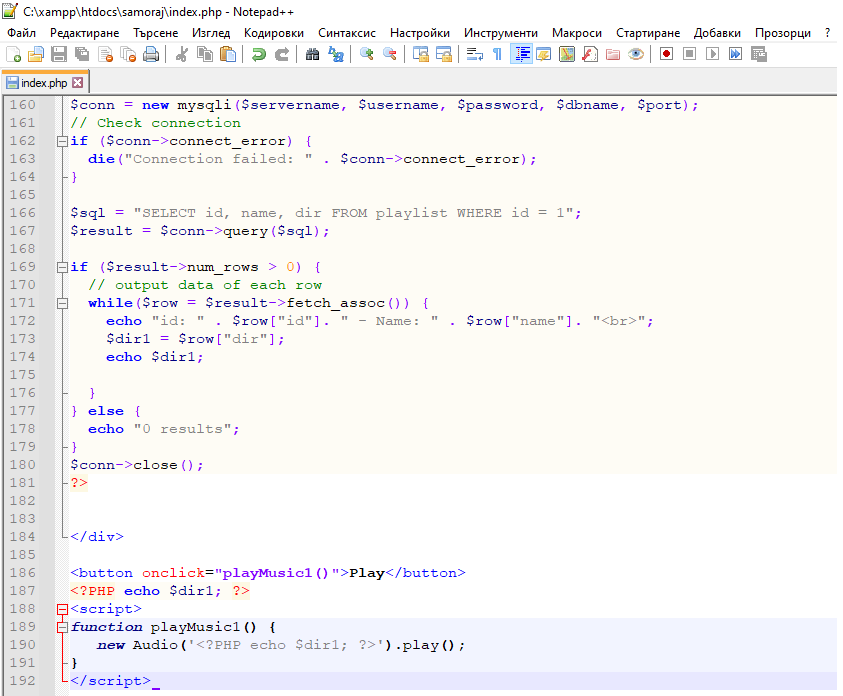Open the Търсене menu
Image resolution: width=843 pixels, height=696 pixels.
pos(155,33)
